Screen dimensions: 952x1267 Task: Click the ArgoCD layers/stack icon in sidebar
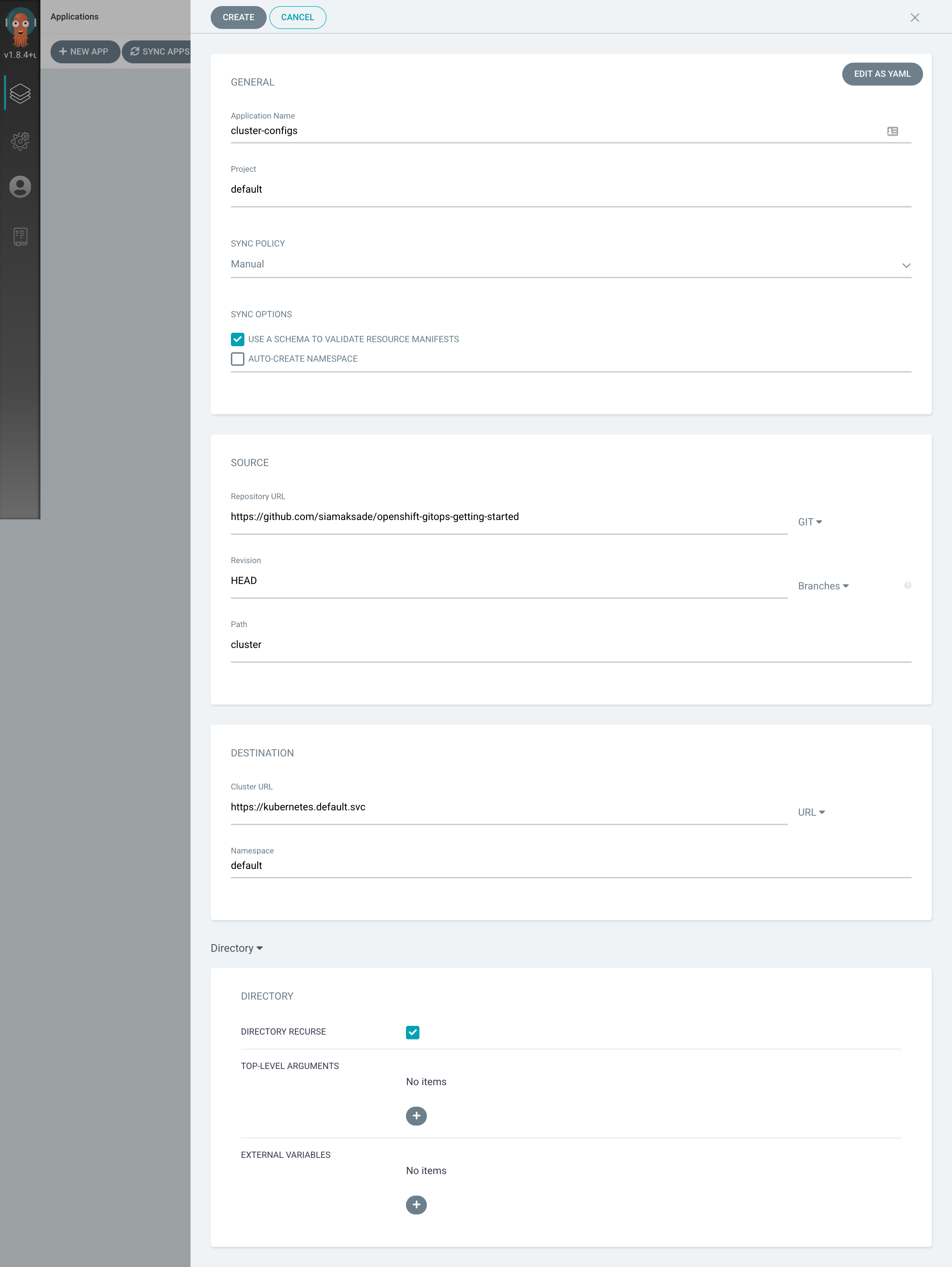click(x=20, y=93)
